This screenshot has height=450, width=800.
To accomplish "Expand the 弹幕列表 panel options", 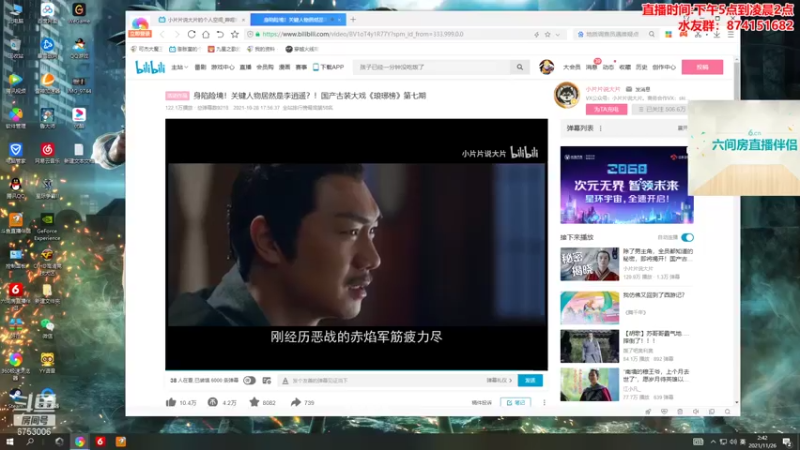I will point(601,128).
